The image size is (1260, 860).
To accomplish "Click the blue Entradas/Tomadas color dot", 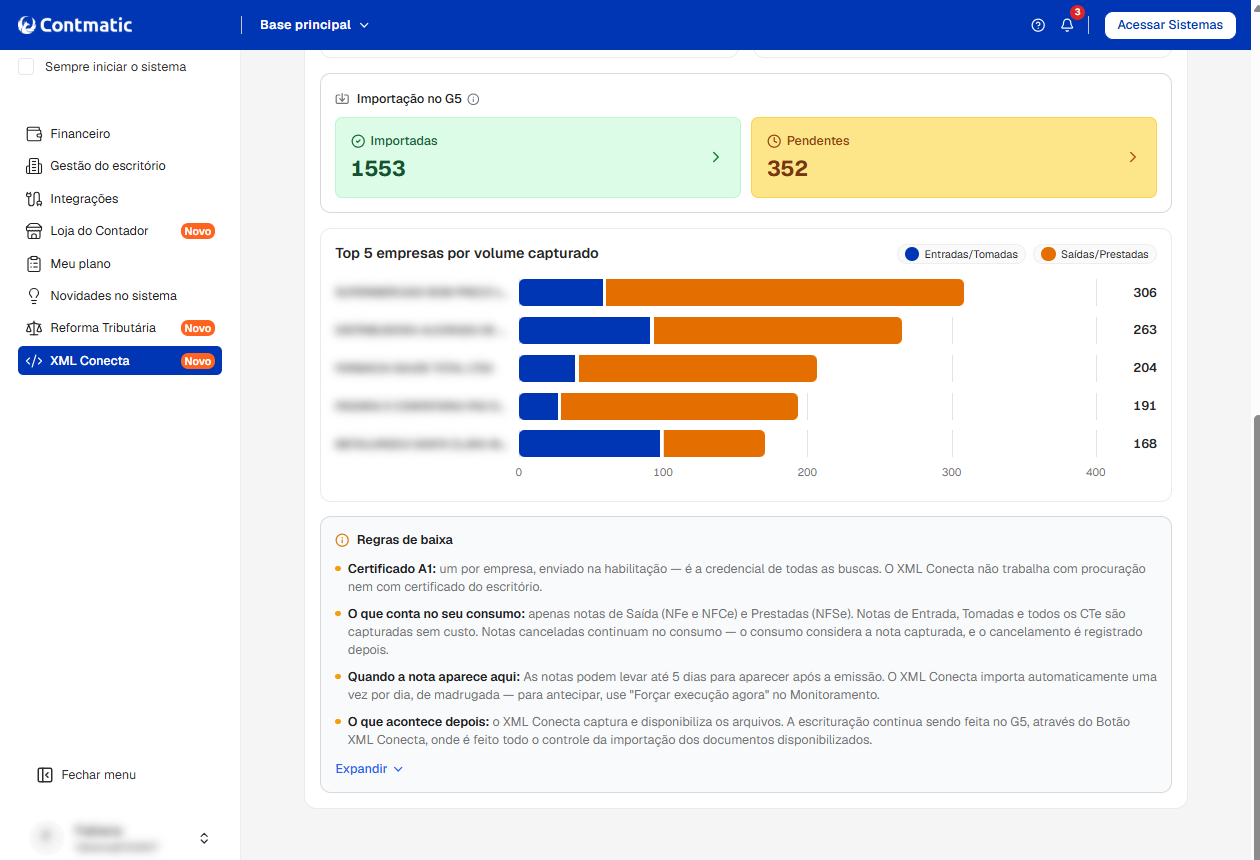I will click(x=912, y=254).
